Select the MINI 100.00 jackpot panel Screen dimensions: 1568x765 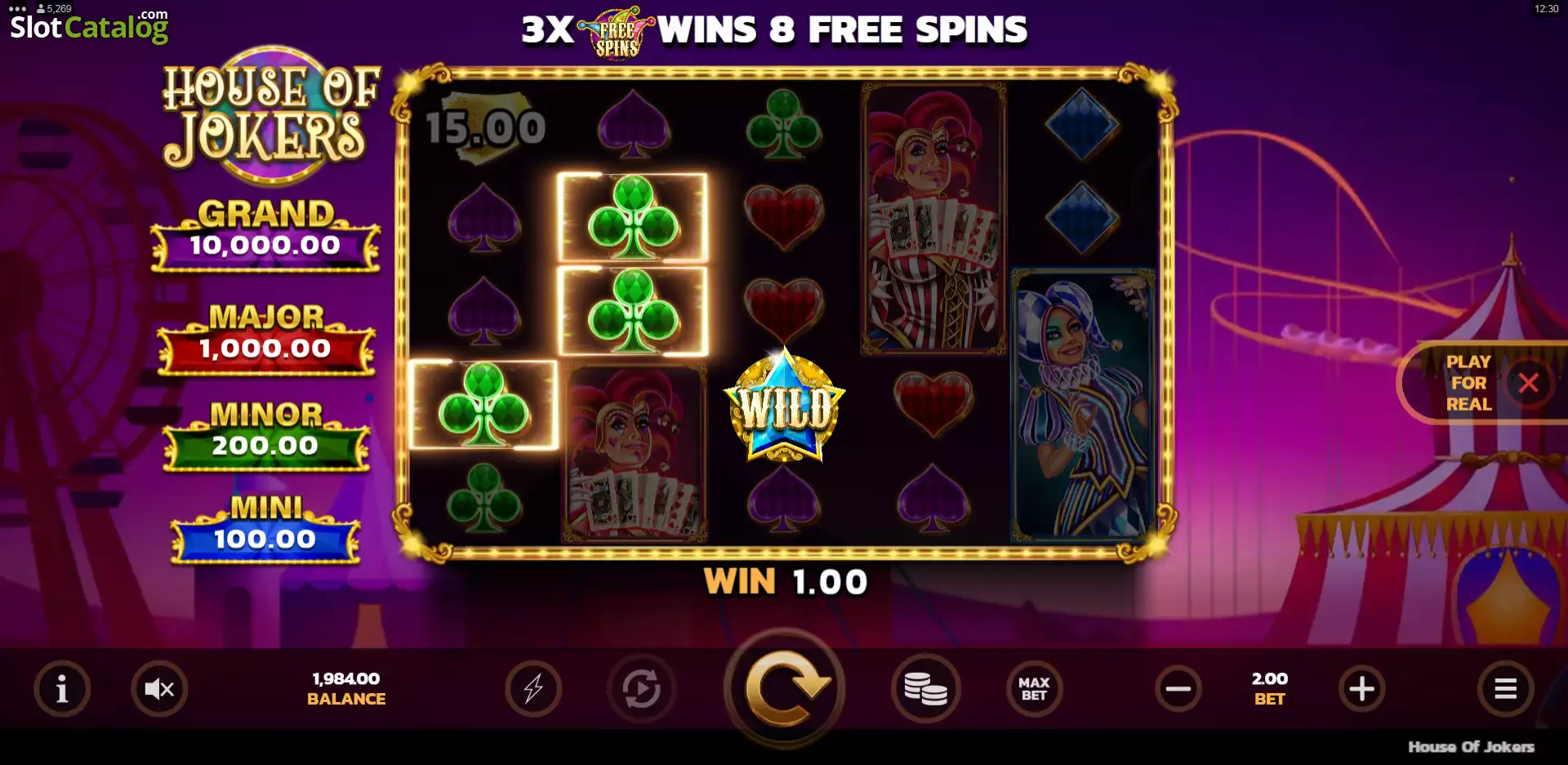point(265,529)
